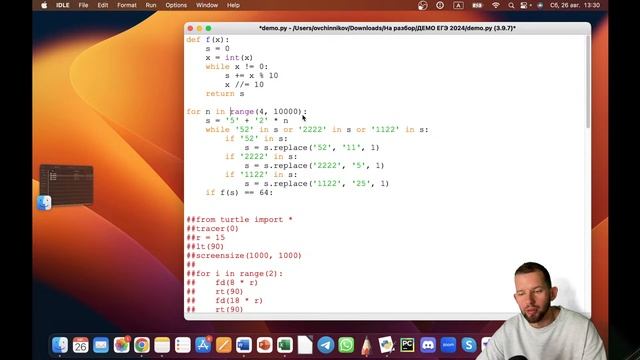Image resolution: width=640 pixels, height=360 pixels.
Task: Click the battery status icon
Action: [477, 5]
